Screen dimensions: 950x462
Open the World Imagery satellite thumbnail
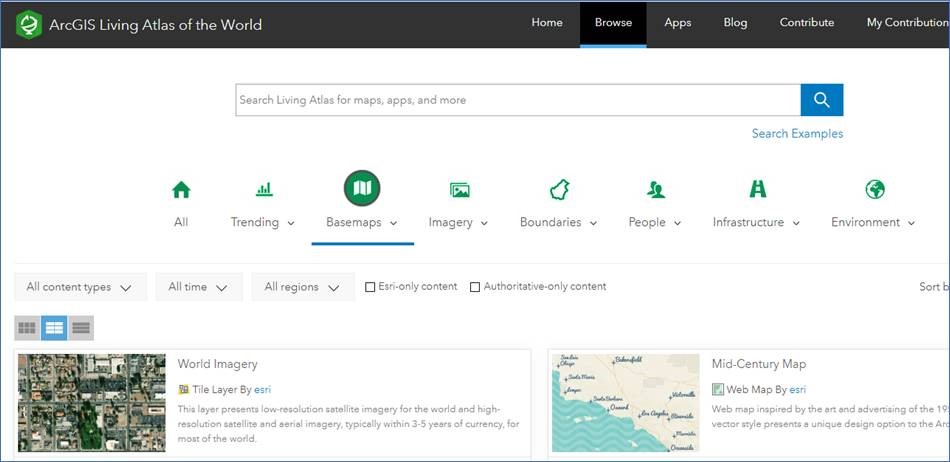click(91, 403)
